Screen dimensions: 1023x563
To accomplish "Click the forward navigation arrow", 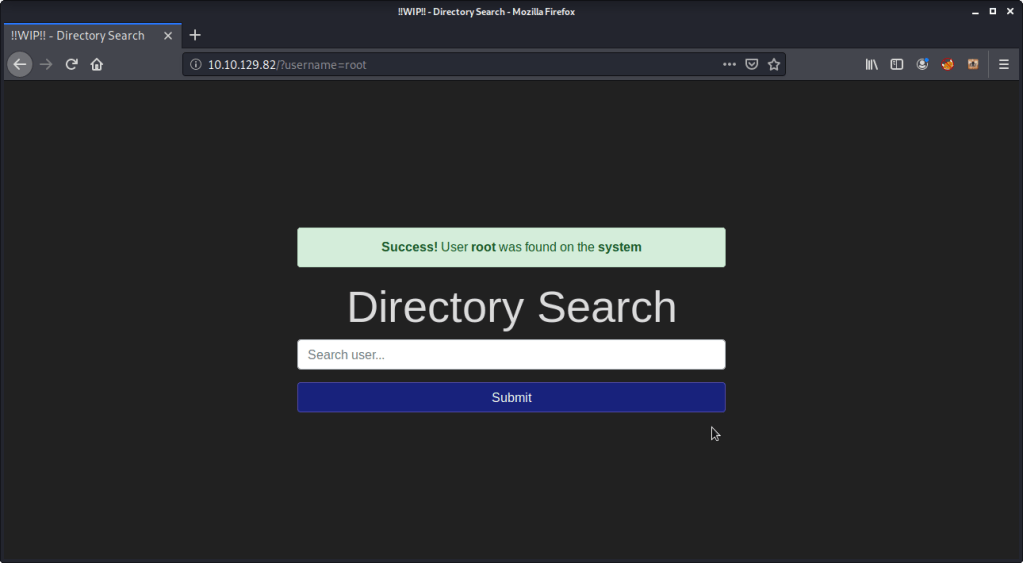I will (x=46, y=64).
